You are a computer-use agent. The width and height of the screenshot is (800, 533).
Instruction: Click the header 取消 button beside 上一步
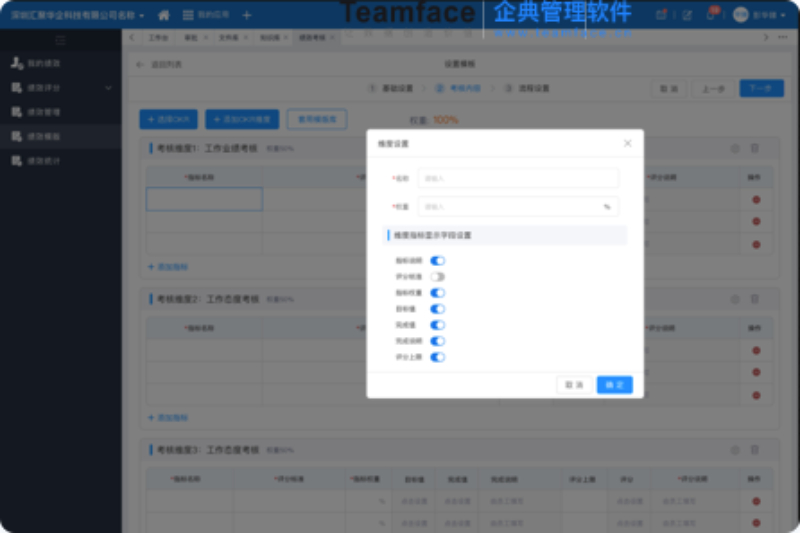click(x=669, y=89)
